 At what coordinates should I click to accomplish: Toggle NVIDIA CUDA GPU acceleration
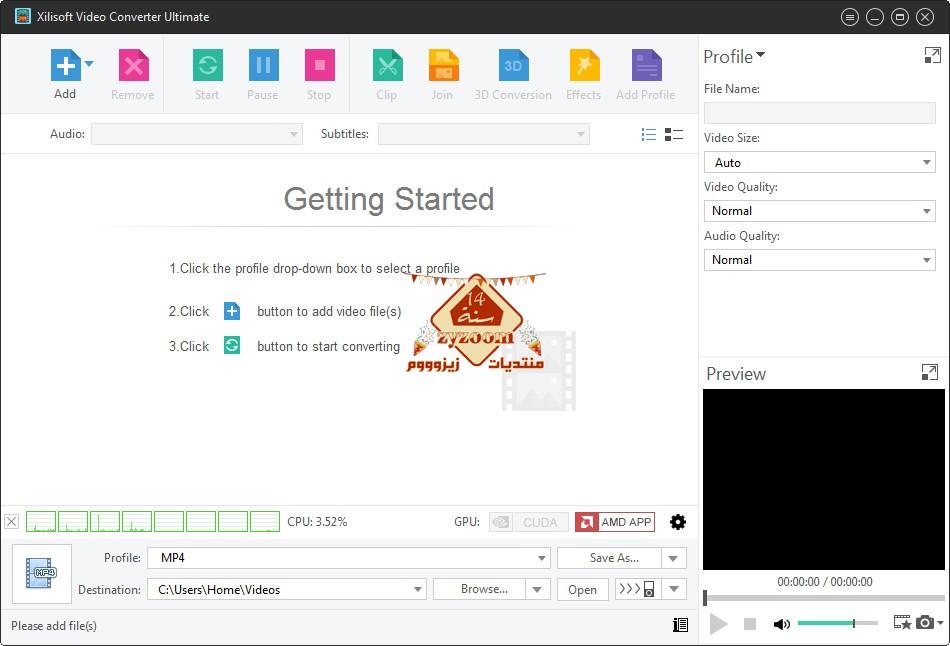(528, 522)
